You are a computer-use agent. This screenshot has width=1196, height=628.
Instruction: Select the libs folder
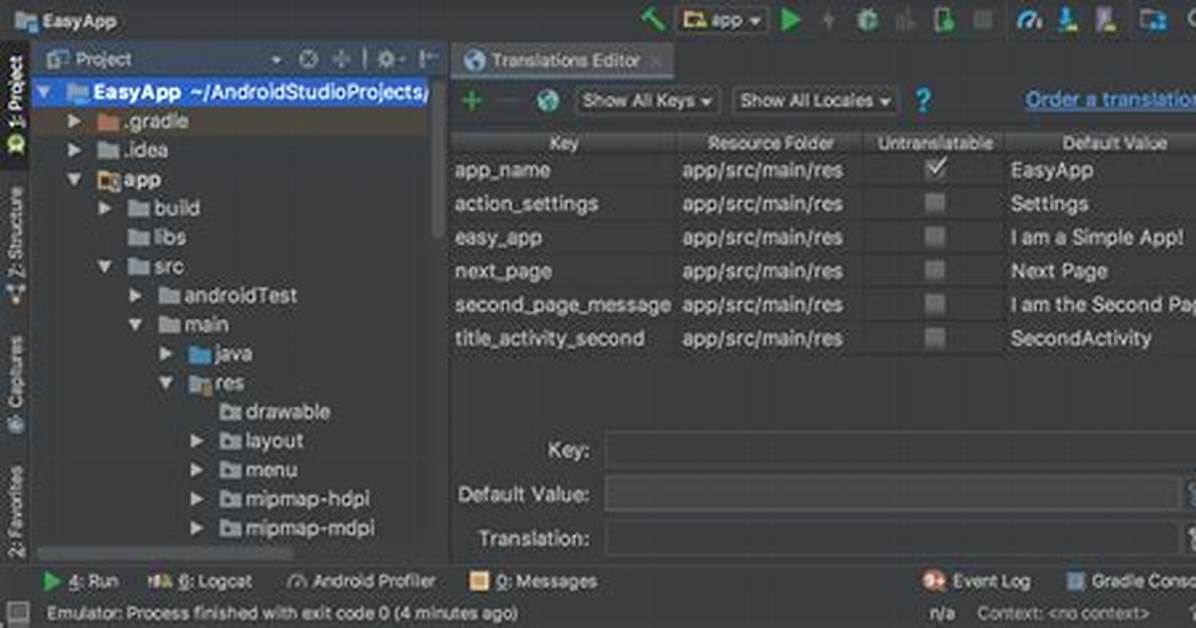[156, 237]
